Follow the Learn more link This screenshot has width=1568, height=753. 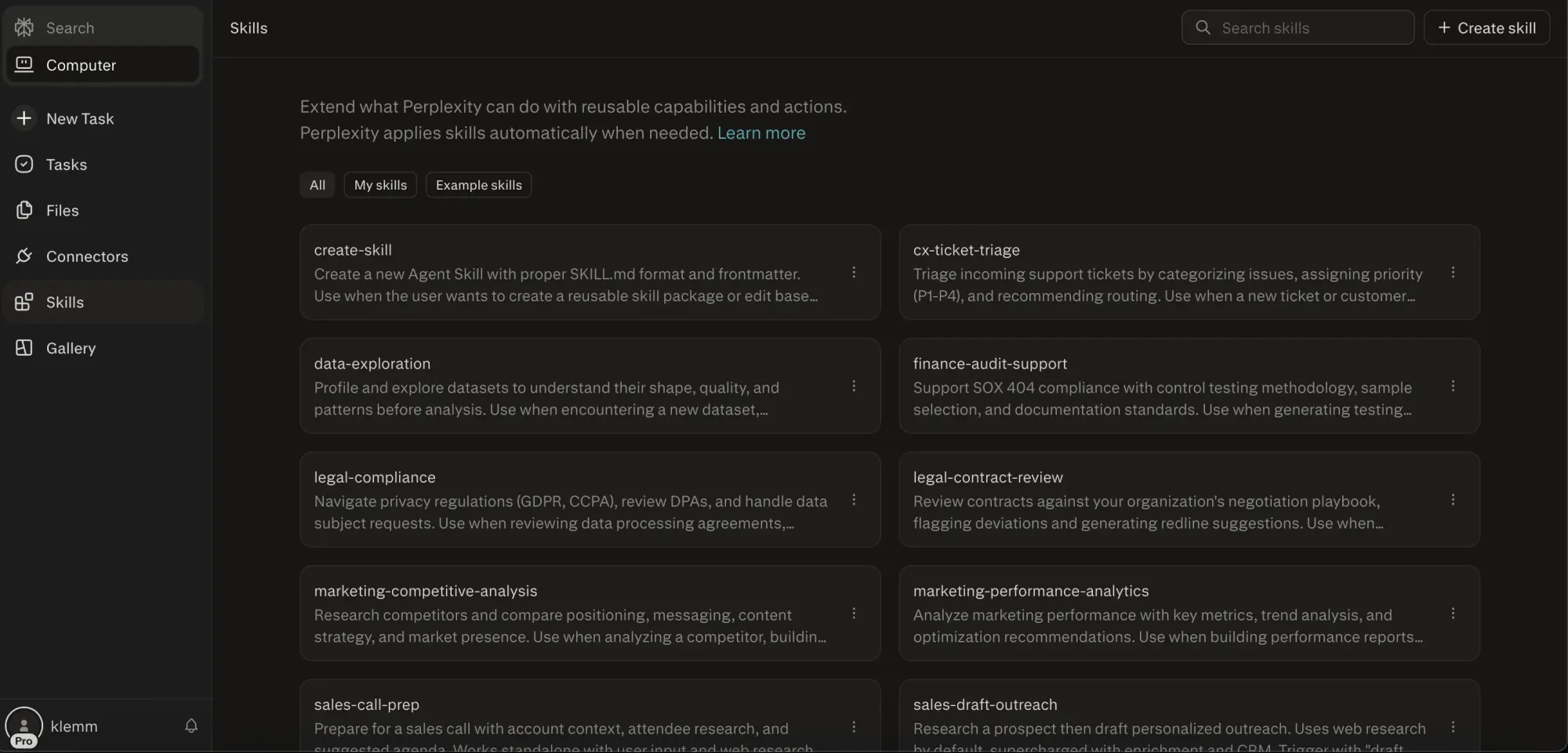[760, 133]
